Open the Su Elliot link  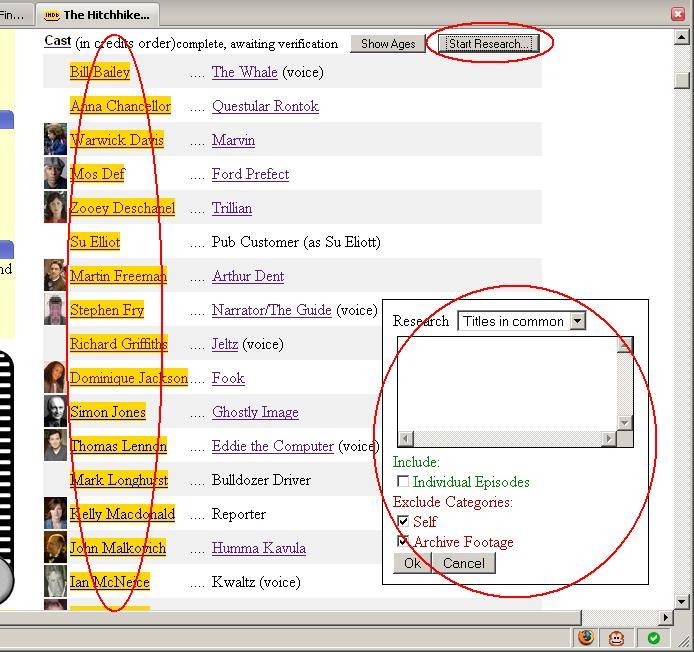point(95,242)
